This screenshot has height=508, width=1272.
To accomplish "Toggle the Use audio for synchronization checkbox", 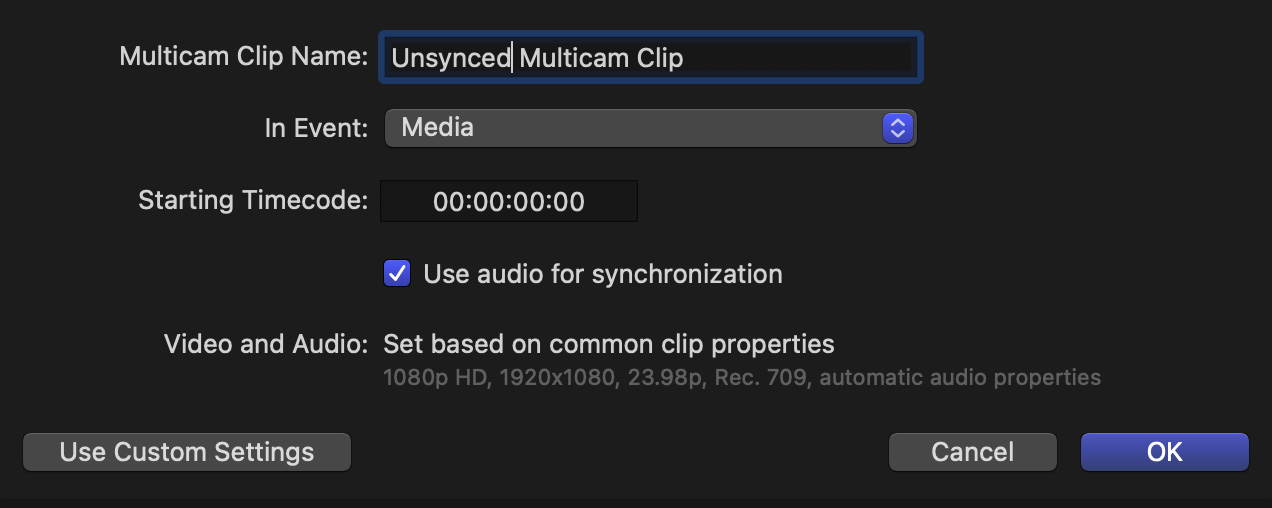I will point(397,273).
